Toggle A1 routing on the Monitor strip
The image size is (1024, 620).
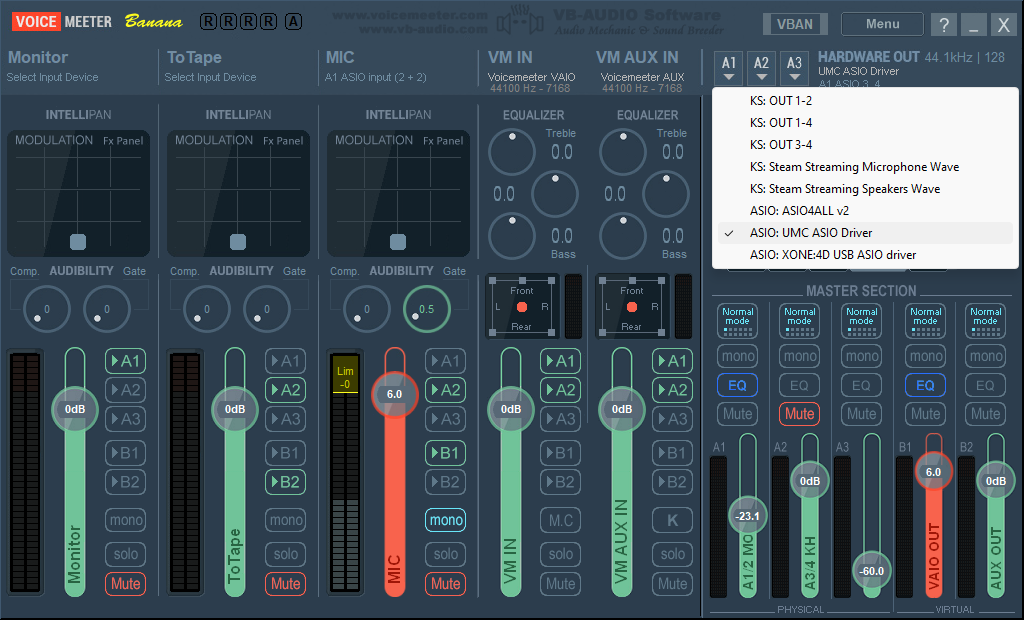point(125,361)
